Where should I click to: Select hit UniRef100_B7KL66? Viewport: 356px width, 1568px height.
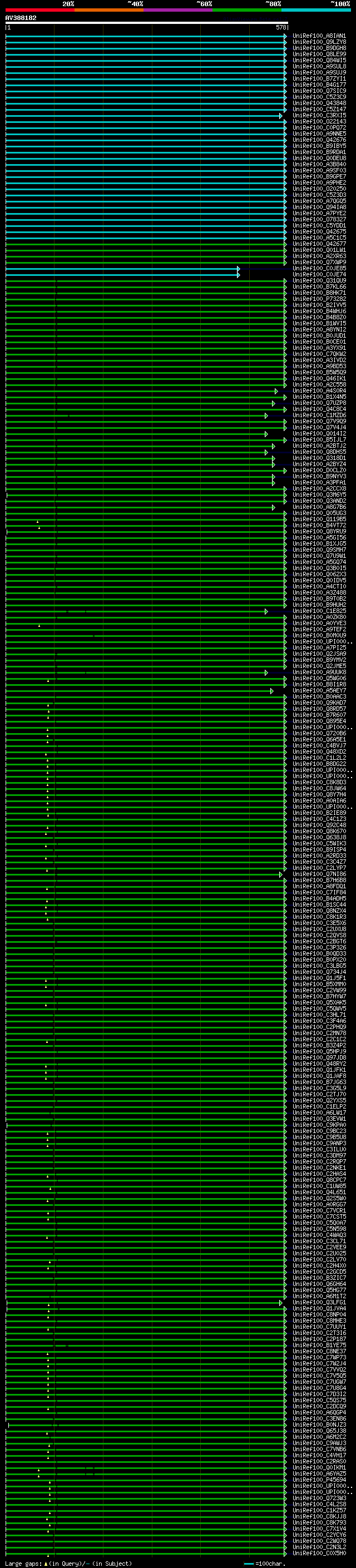(319, 286)
